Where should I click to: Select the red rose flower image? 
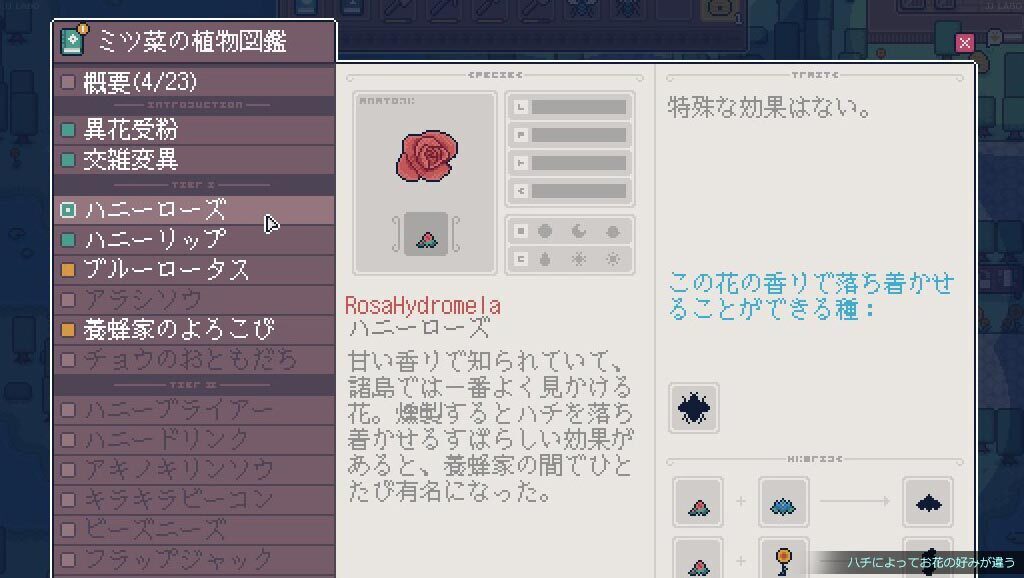(427, 155)
